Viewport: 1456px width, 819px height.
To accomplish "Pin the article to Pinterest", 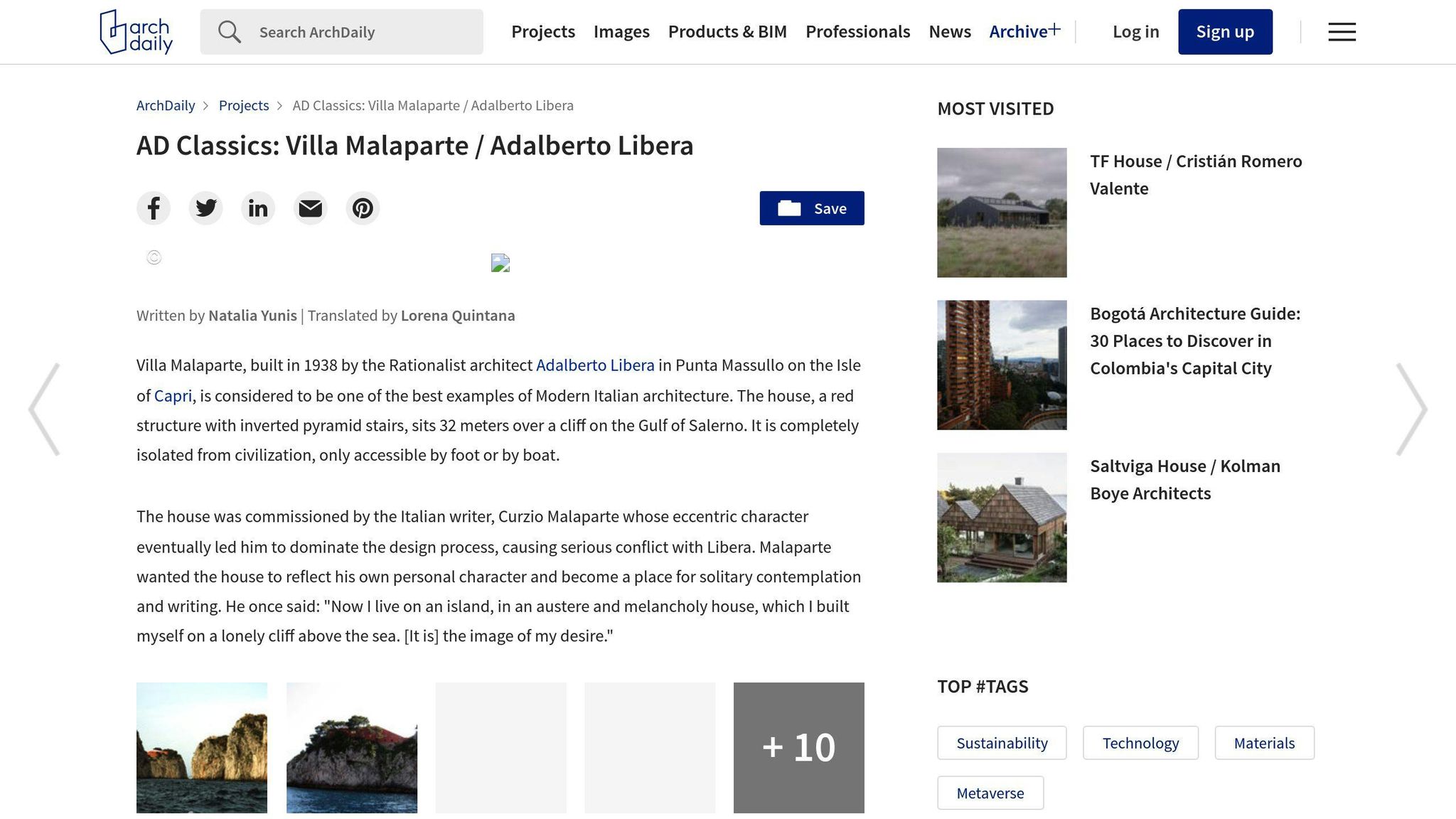I will (363, 208).
